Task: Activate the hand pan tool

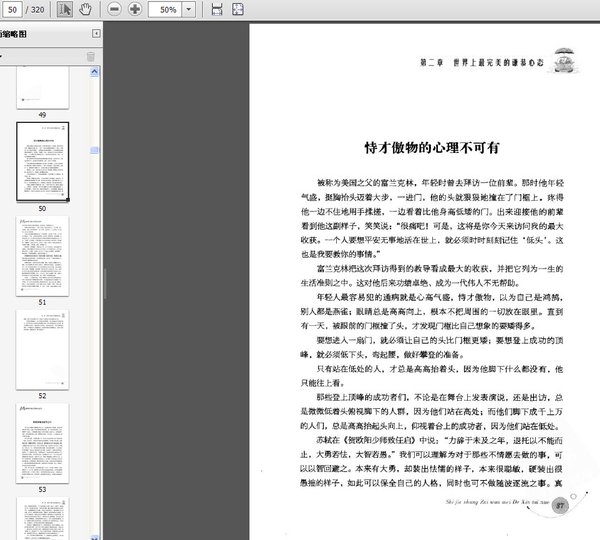Action: 85,9
